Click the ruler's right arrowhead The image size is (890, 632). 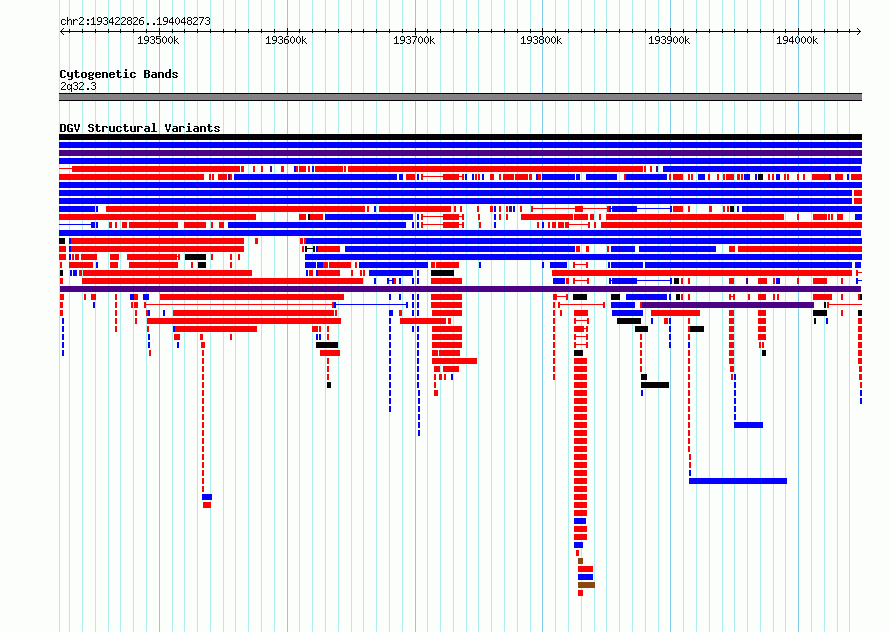[x=859, y=31]
